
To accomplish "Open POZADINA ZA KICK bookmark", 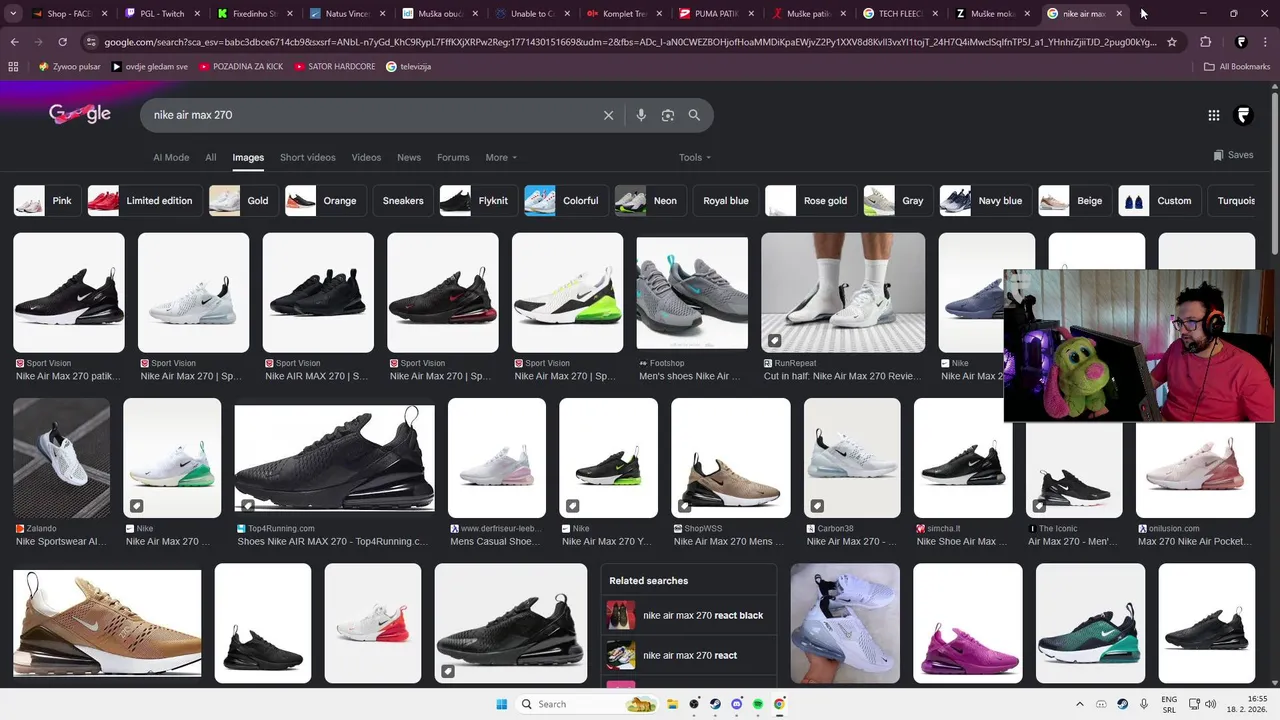I will 241,66.
